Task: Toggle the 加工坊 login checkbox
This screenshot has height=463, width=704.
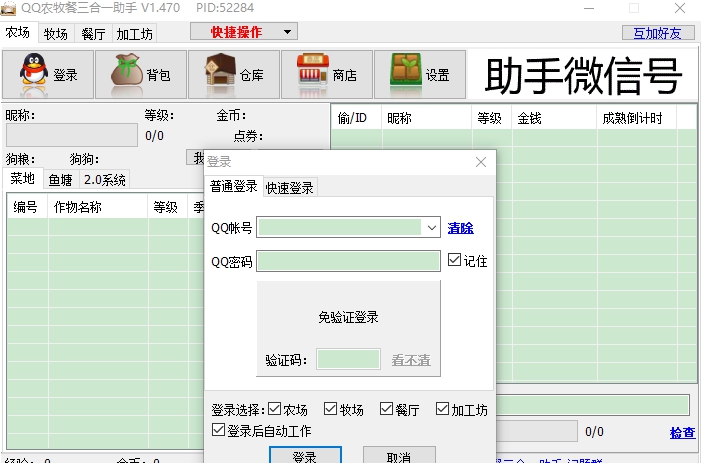Action: pyautogui.click(x=442, y=409)
